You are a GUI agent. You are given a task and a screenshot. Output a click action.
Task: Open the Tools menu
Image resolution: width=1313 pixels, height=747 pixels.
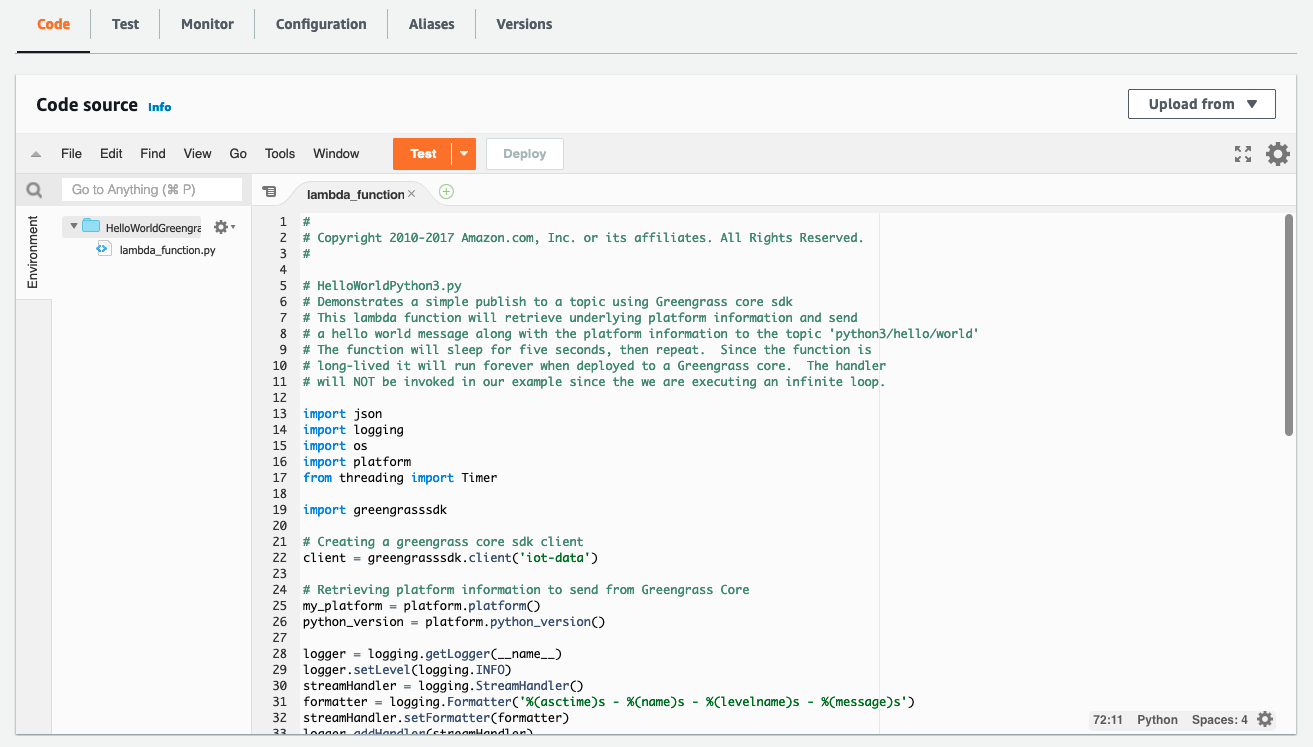pyautogui.click(x=280, y=154)
